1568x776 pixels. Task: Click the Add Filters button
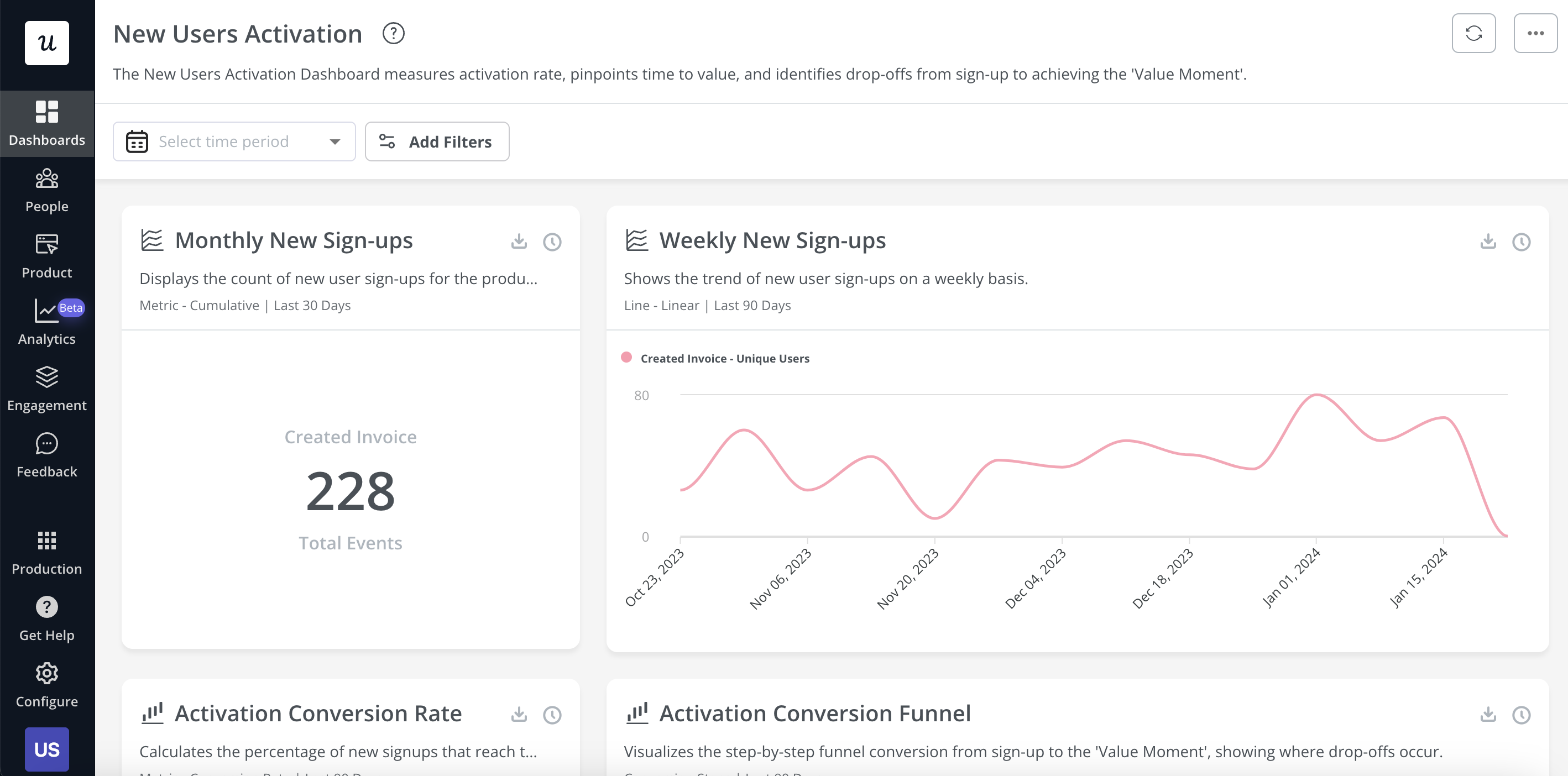pyautogui.click(x=437, y=141)
